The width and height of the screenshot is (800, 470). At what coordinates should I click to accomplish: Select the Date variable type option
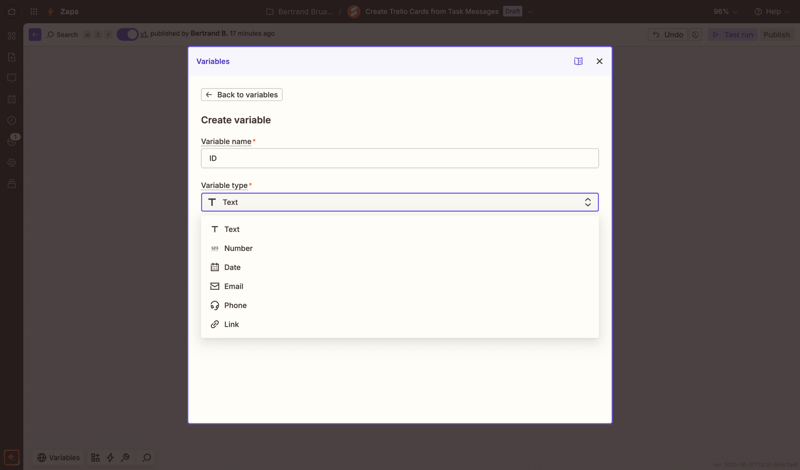point(399,267)
